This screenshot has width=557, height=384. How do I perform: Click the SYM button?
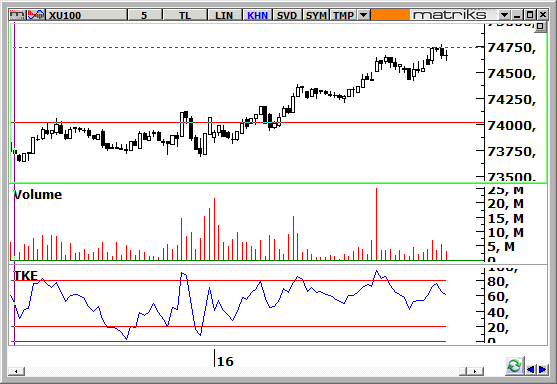(316, 15)
